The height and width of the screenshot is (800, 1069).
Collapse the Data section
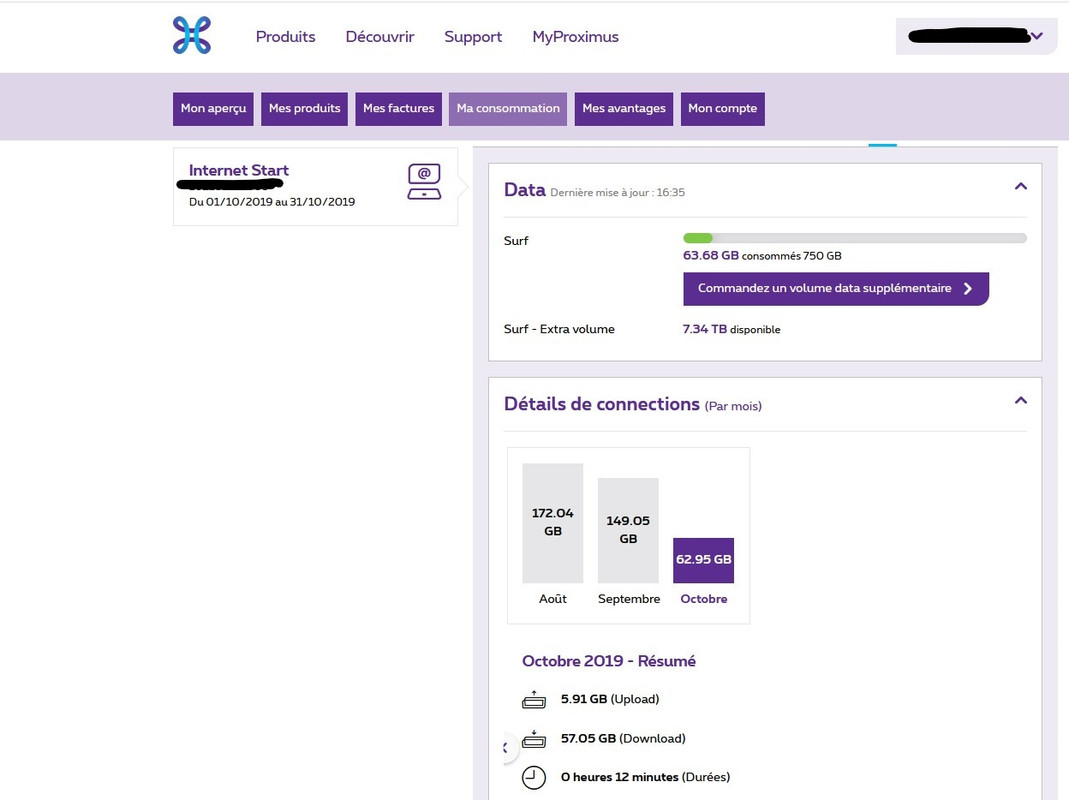(1021, 186)
